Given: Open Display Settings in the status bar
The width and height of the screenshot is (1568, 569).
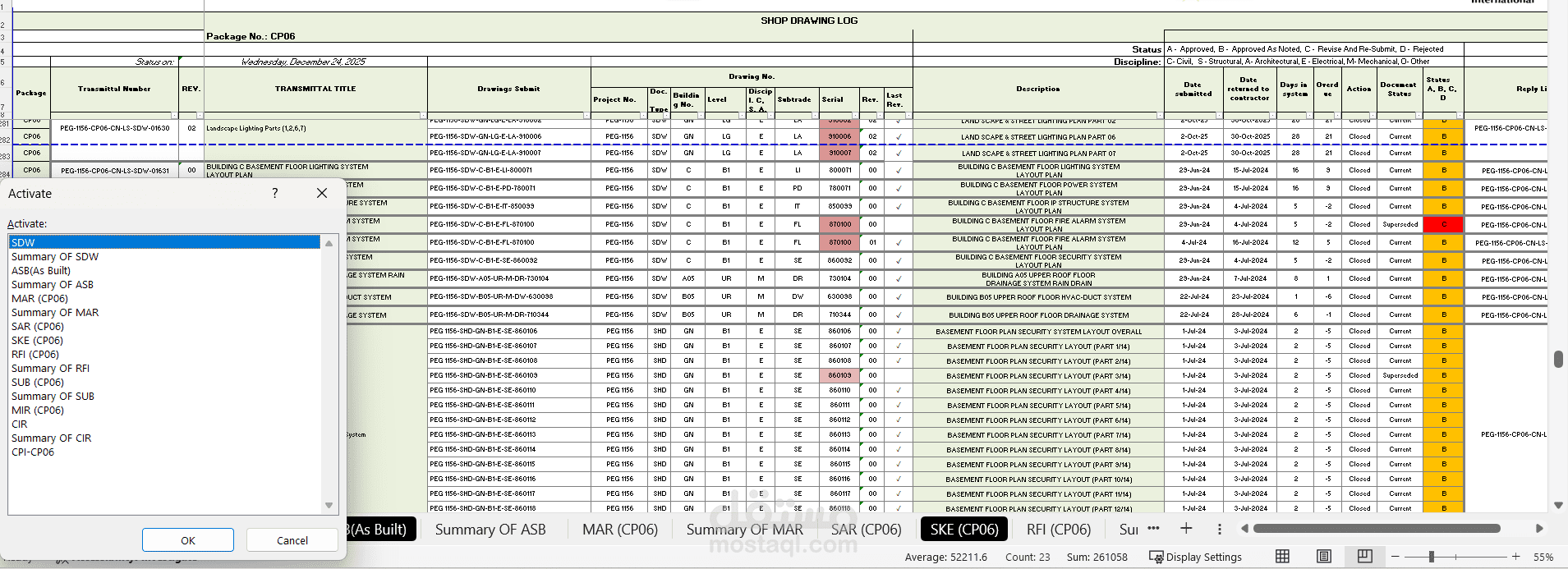Looking at the screenshot, I should pos(1195,557).
